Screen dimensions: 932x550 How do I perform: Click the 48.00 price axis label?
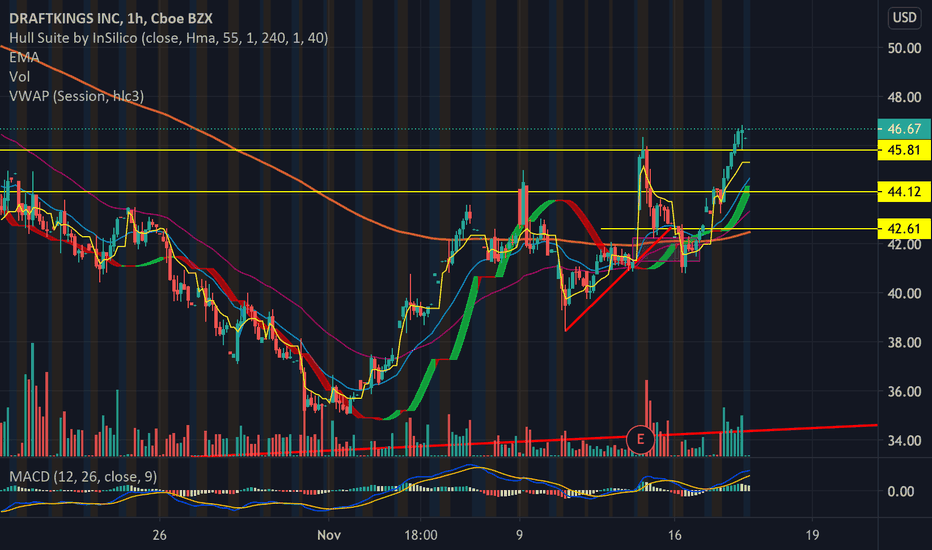point(904,97)
